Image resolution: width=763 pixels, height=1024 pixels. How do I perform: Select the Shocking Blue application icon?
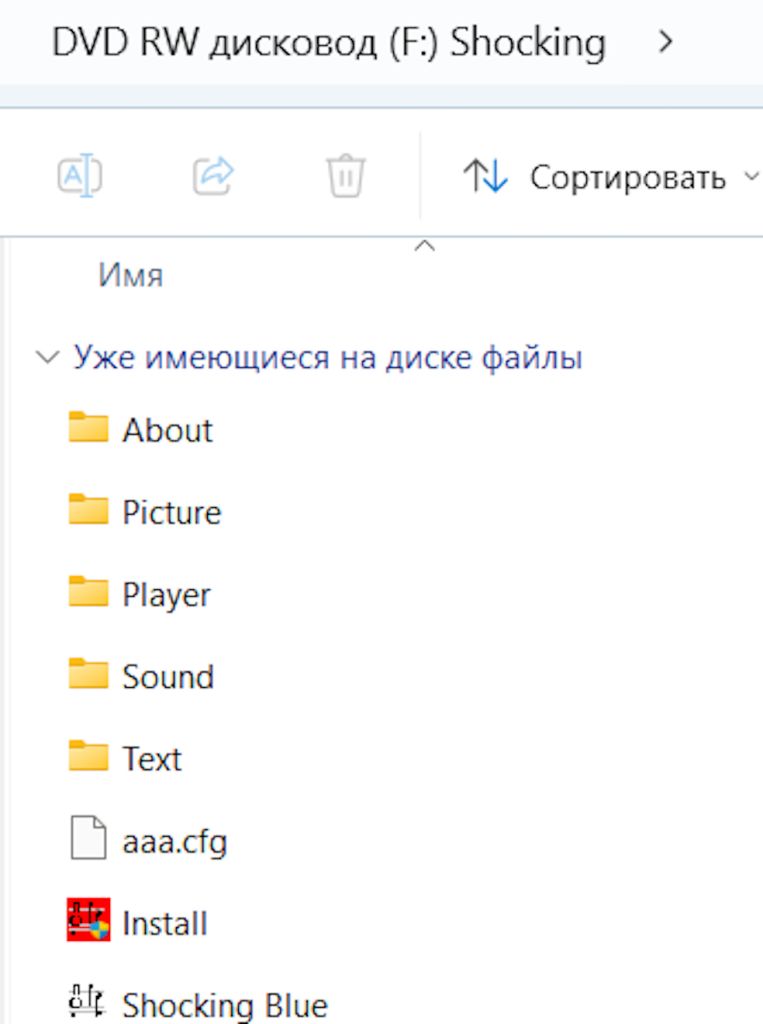[x=86, y=1000]
